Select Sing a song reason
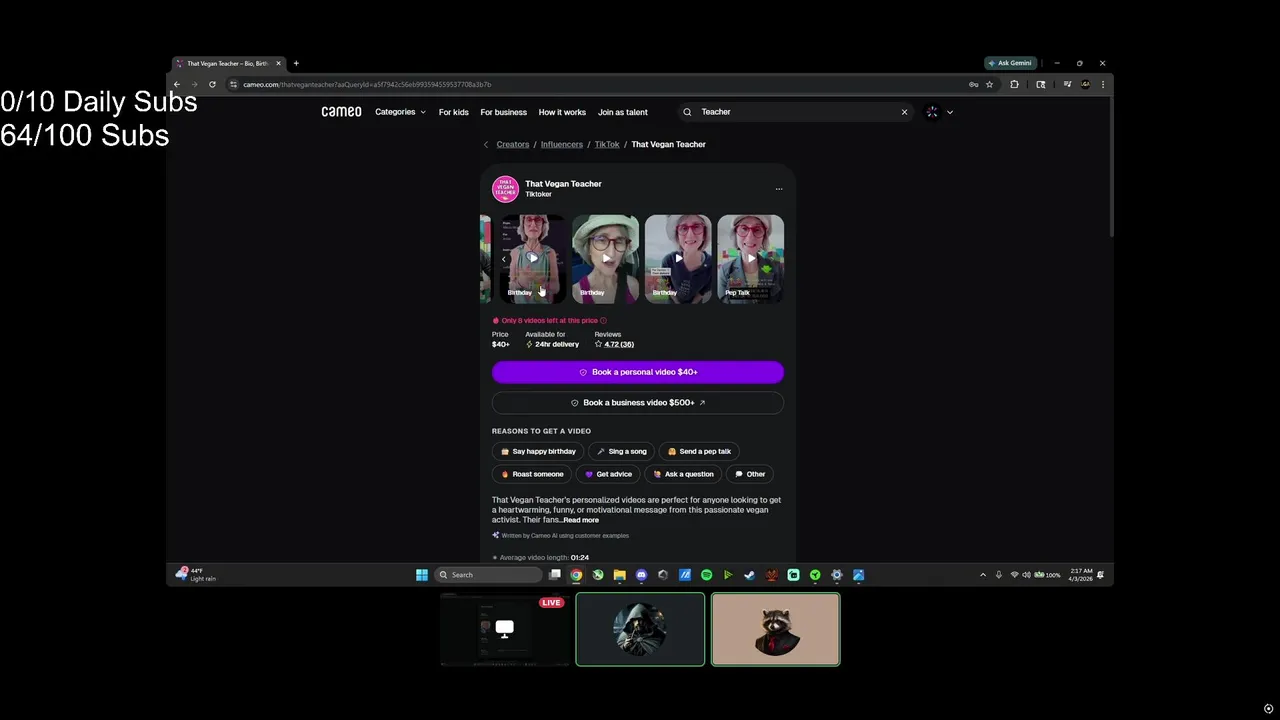 621,451
